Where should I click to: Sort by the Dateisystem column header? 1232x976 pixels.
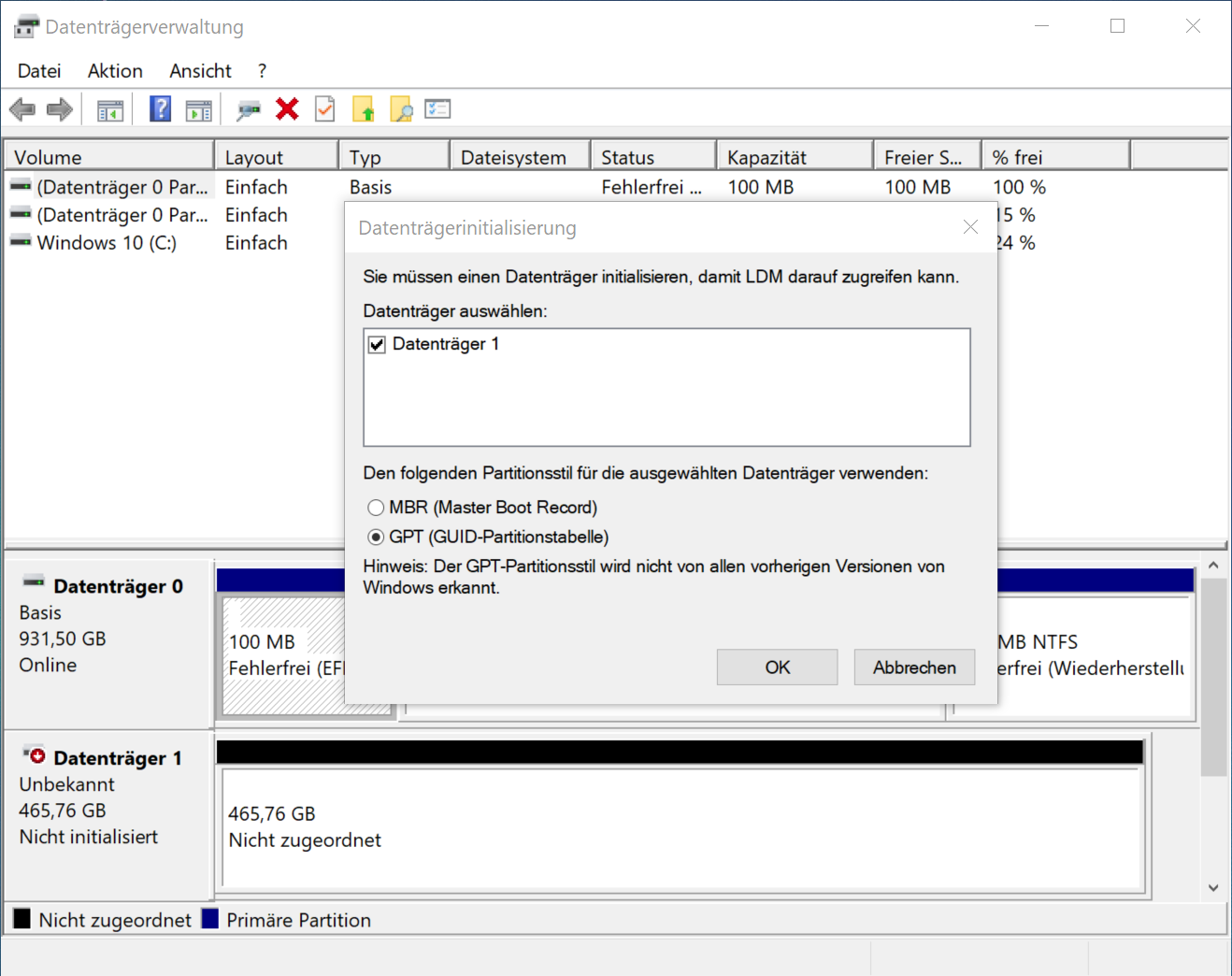pos(521,157)
